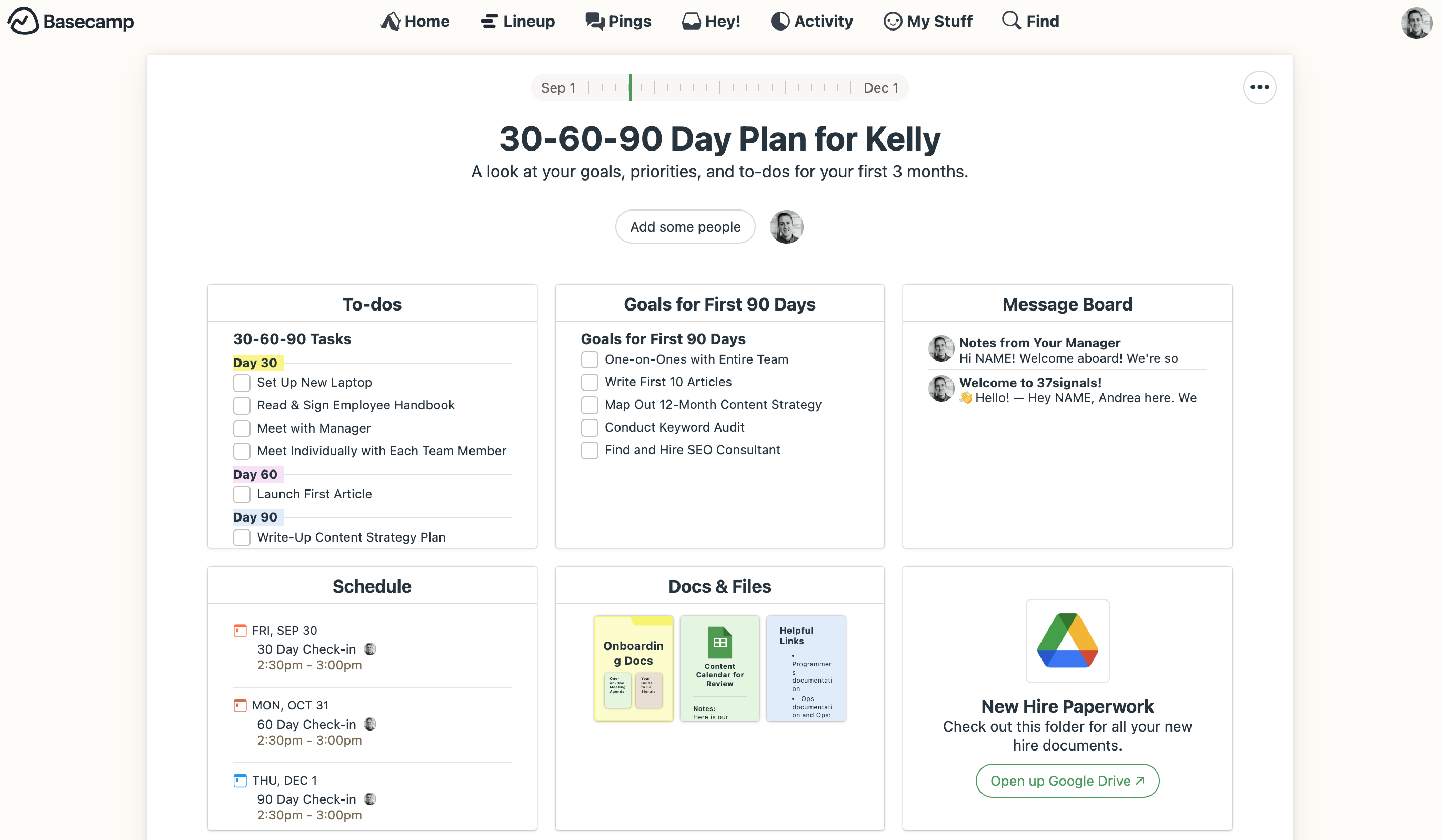Click the Sep 1 timeline marker
The width and height of the screenshot is (1441, 840).
[x=557, y=88]
